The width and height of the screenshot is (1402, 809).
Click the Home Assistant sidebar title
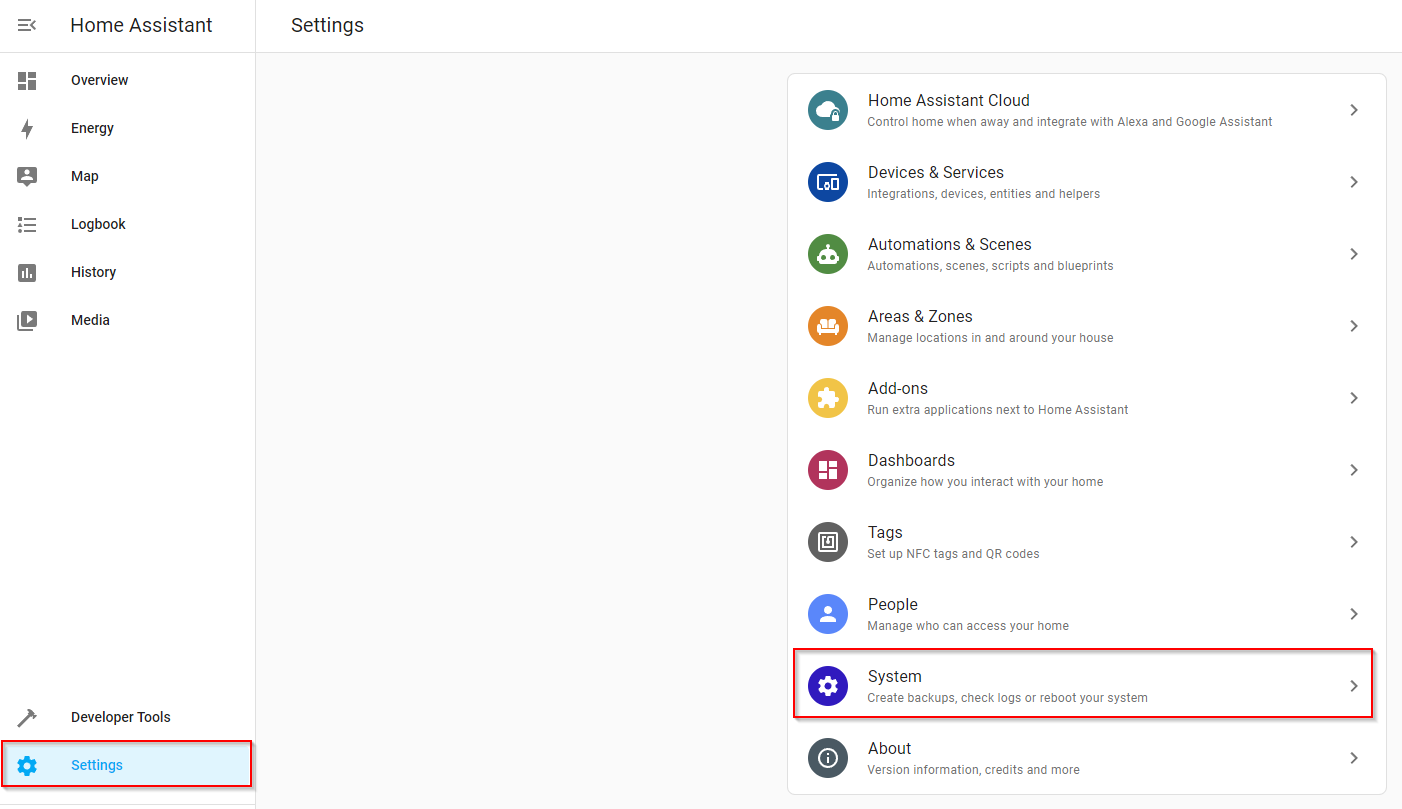pyautogui.click(x=141, y=25)
